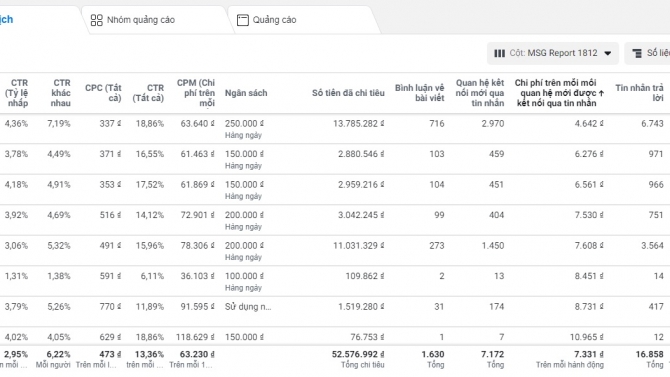The image size is (670, 377).
Task: Click total CTR khác nhau 6,22%
Action: [x=59, y=354]
